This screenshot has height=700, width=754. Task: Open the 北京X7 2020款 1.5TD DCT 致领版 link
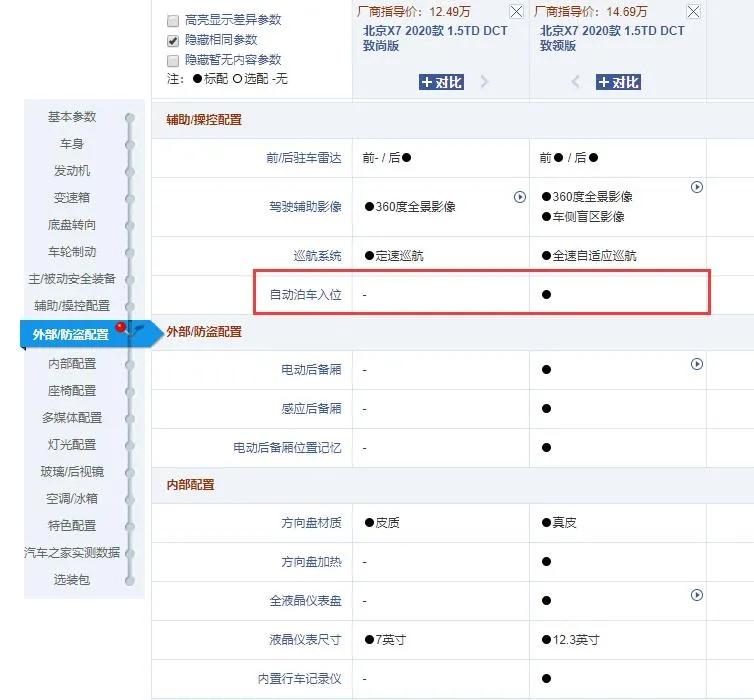(612, 38)
